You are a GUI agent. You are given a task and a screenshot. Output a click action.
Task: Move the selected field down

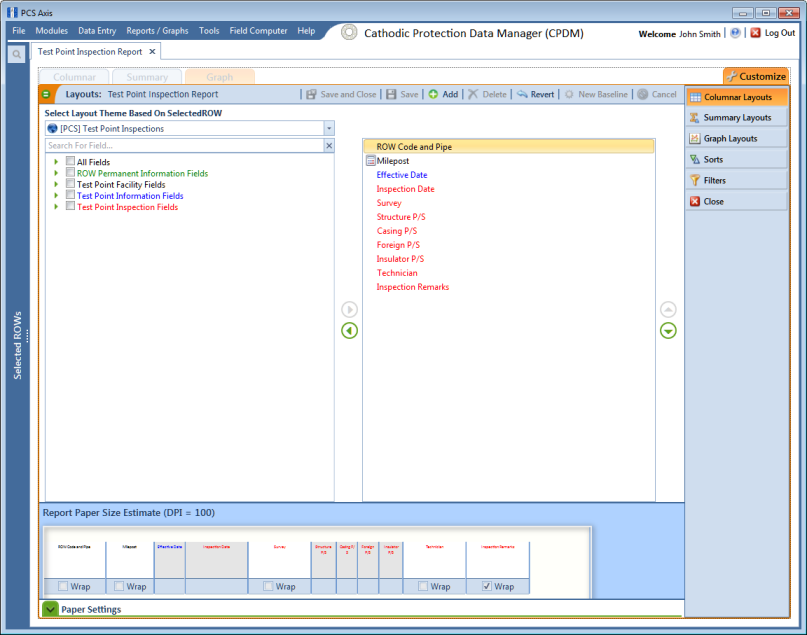tap(668, 330)
